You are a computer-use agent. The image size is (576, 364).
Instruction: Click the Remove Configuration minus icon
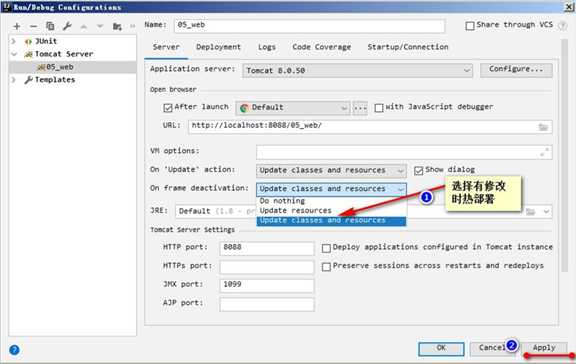pyautogui.click(x=33, y=26)
